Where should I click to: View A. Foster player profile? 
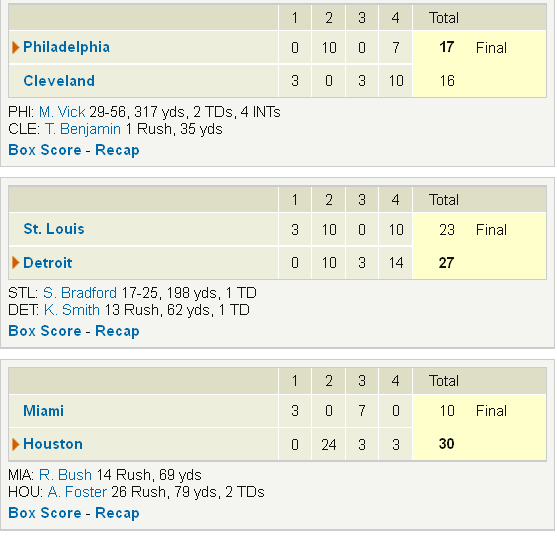point(77,492)
